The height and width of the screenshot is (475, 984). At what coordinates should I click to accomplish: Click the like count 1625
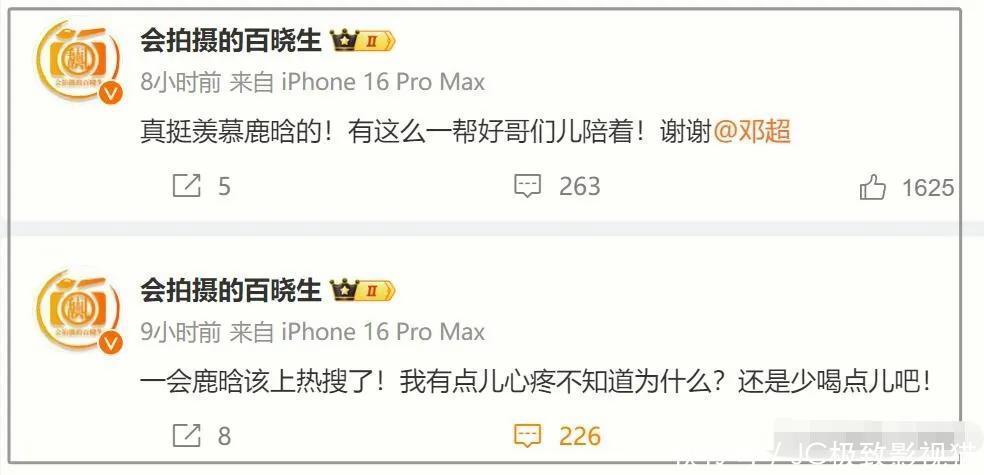928,188
